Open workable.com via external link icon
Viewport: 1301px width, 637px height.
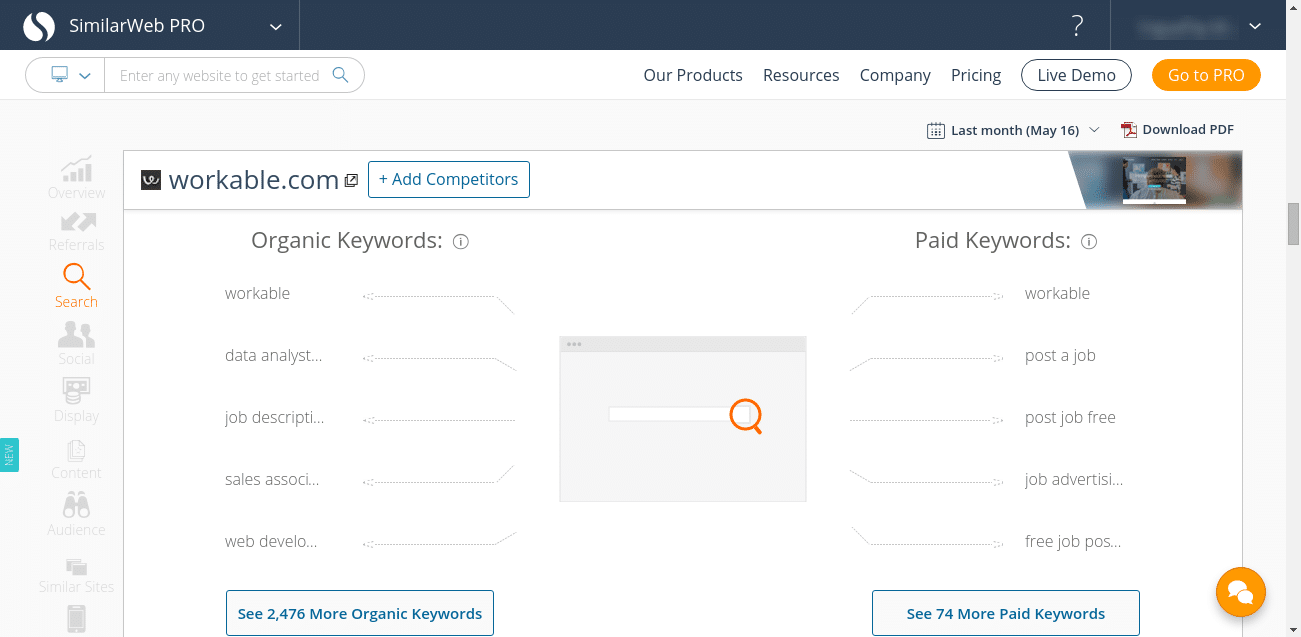(351, 181)
